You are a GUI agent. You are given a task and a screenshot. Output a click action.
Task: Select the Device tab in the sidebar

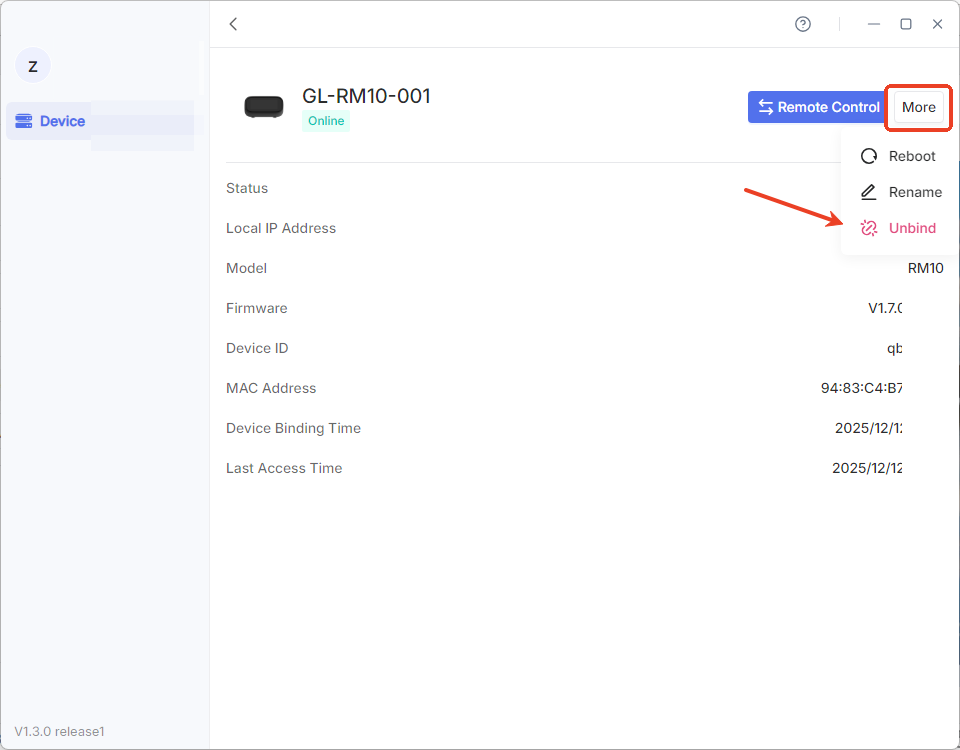(62, 121)
